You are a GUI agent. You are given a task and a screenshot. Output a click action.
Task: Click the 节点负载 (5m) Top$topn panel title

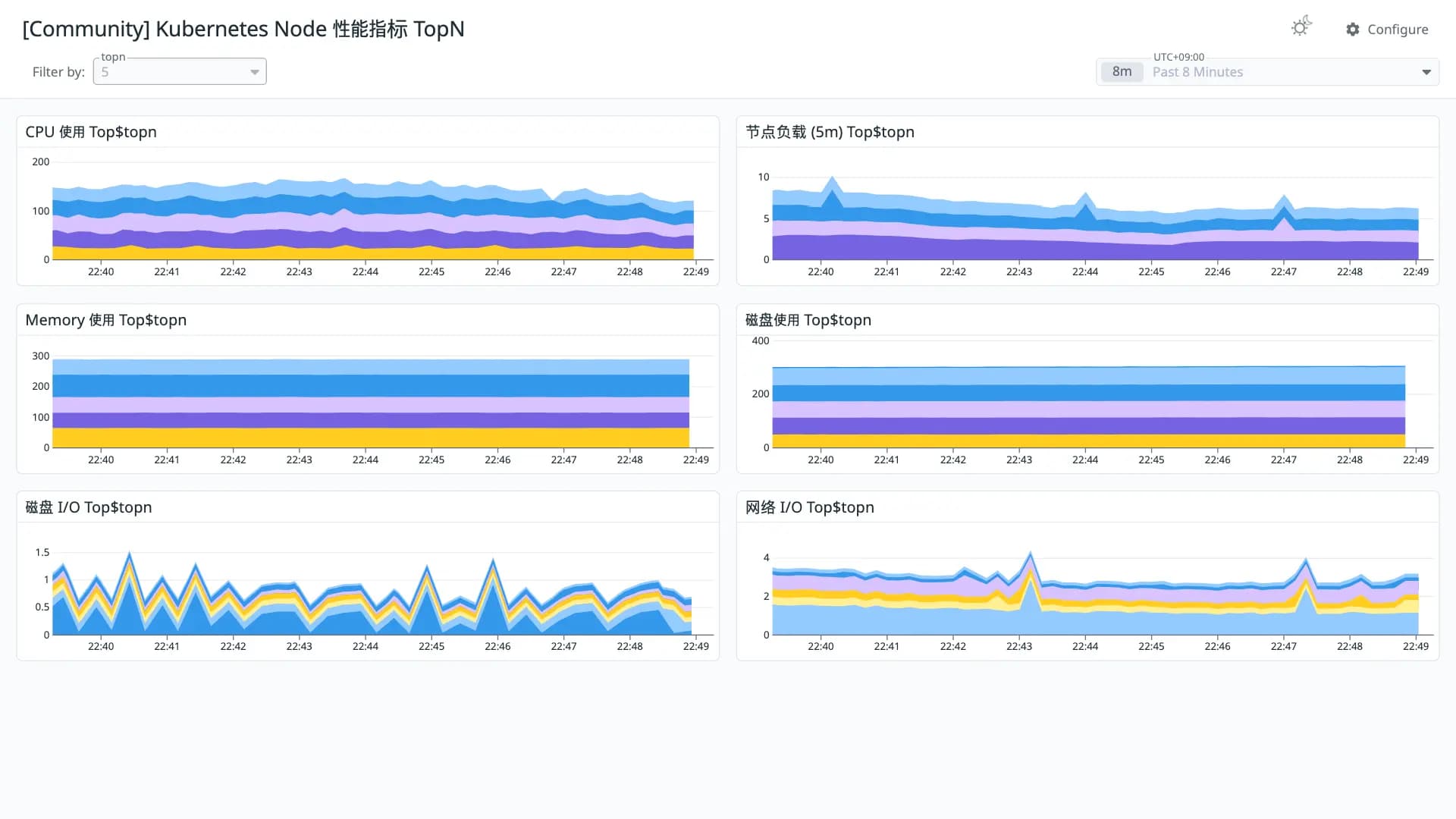[830, 132]
